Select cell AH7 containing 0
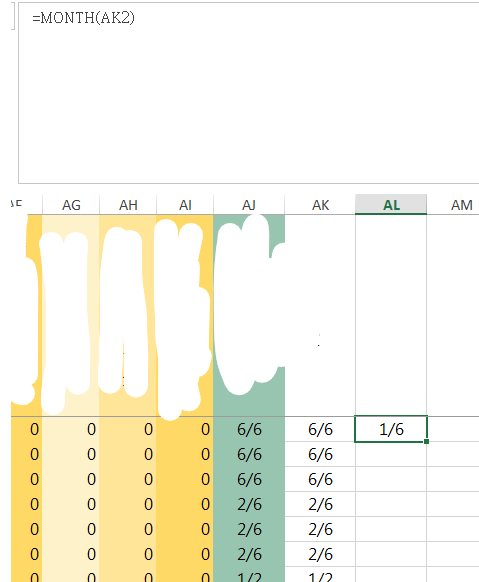This screenshot has width=479, height=582. 128,554
